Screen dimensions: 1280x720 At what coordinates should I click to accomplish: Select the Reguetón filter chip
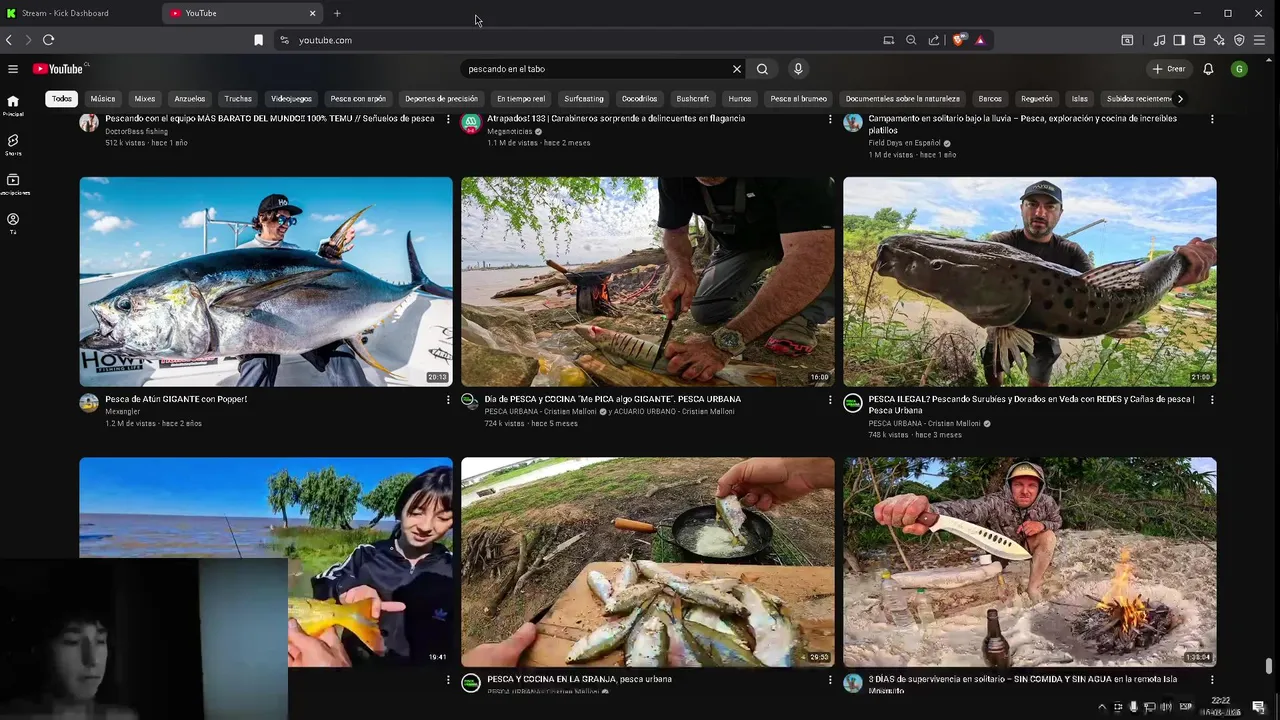[1036, 99]
